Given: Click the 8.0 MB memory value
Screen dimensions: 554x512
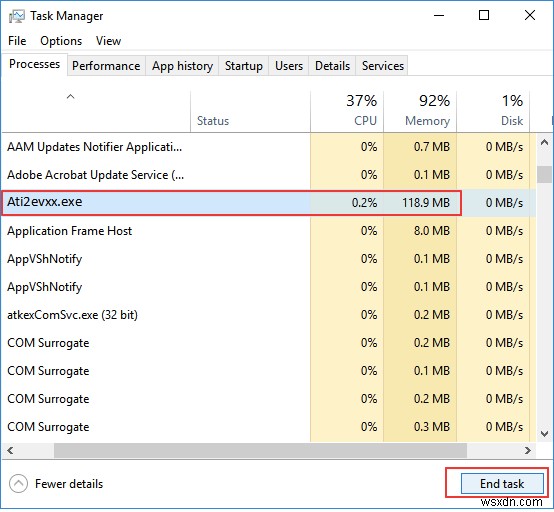Looking at the screenshot, I should pos(432,231).
